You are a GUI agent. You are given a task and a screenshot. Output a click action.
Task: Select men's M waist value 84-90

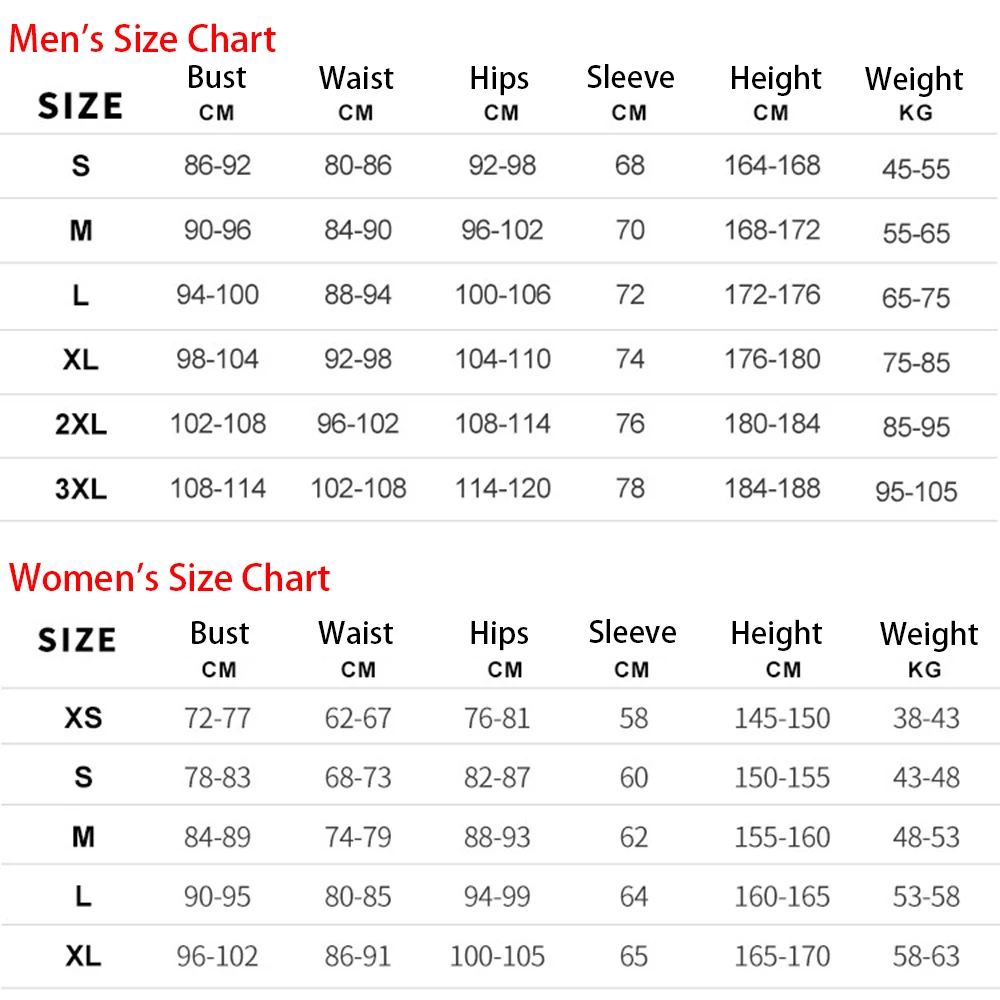pos(357,230)
